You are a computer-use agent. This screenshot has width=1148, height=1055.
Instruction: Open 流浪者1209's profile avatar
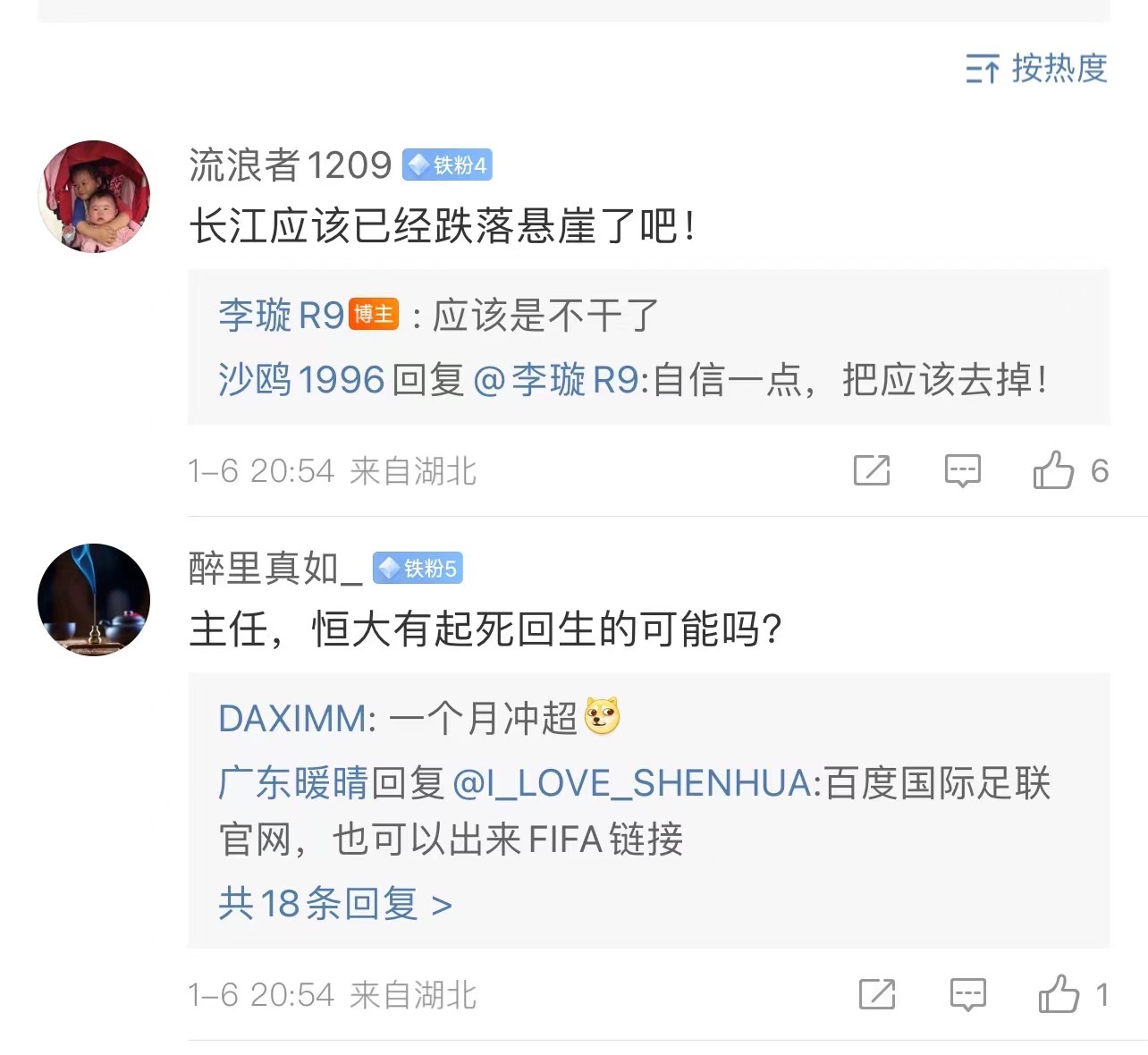pyautogui.click(x=94, y=197)
